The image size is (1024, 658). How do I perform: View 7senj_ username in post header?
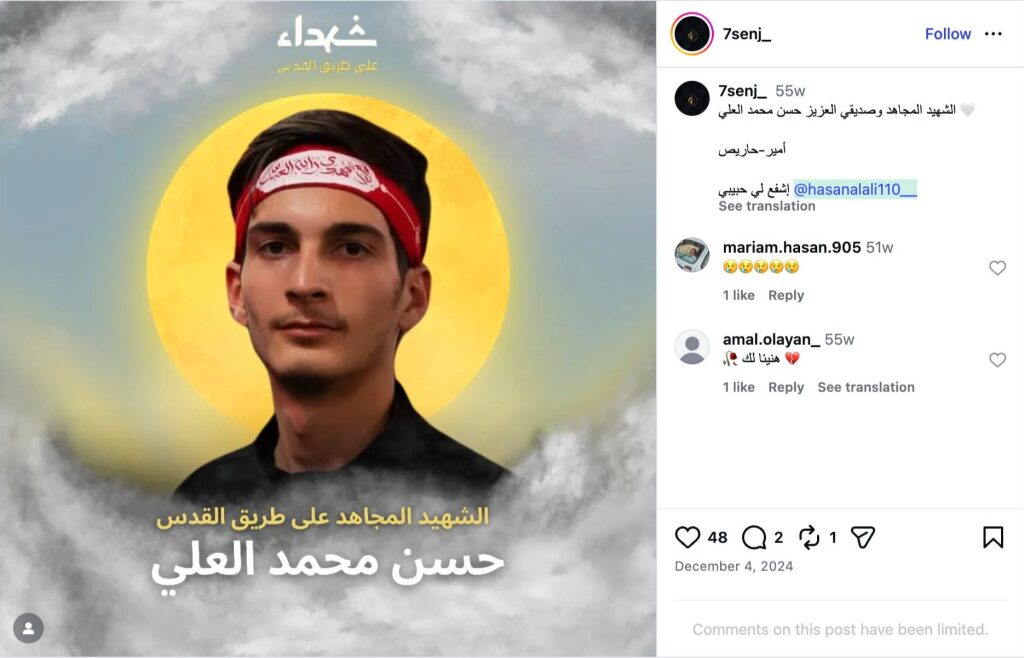pos(746,34)
